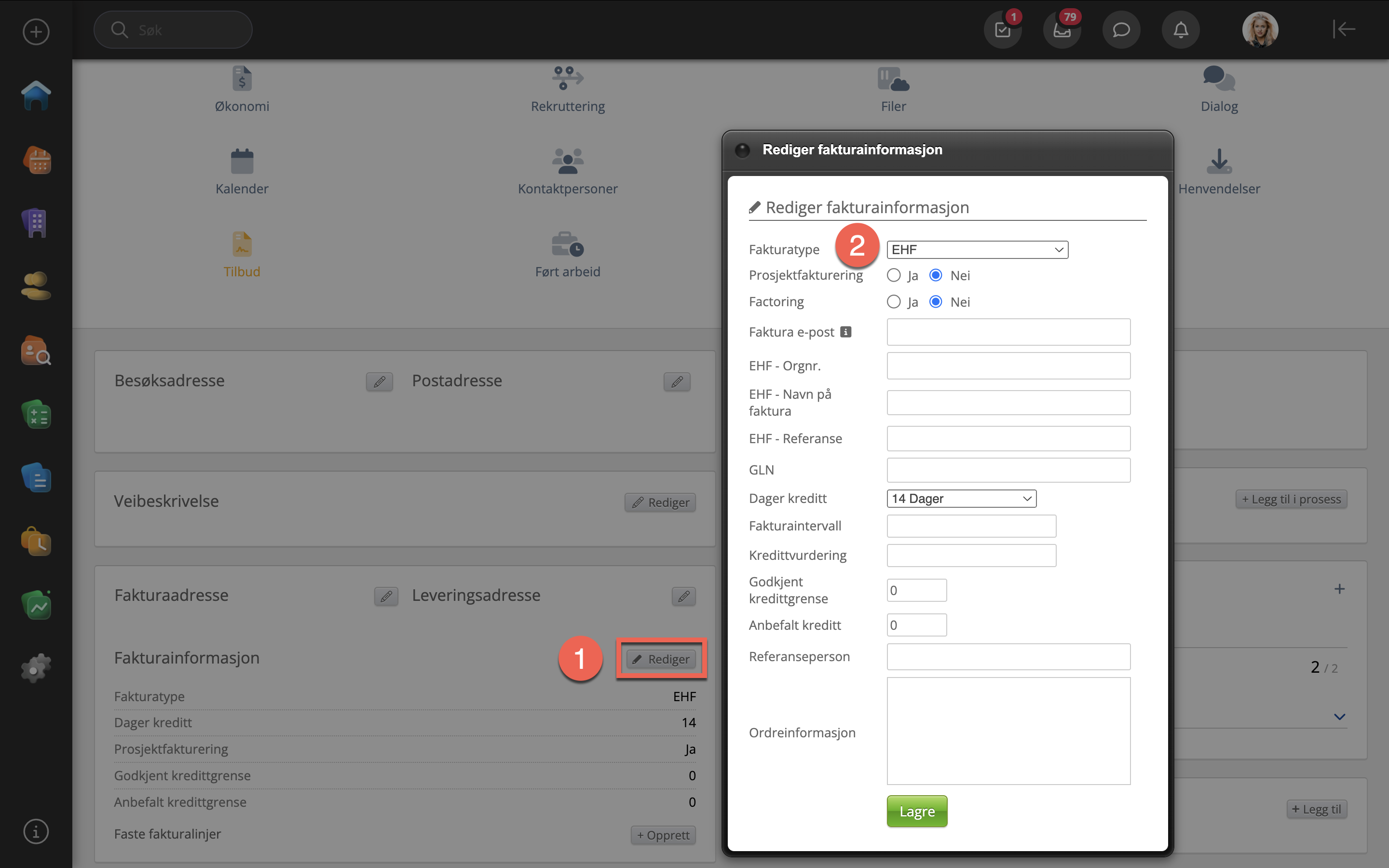Click Opprett for Faste fakturalinjer
This screenshot has width=1389, height=868.
point(663,835)
